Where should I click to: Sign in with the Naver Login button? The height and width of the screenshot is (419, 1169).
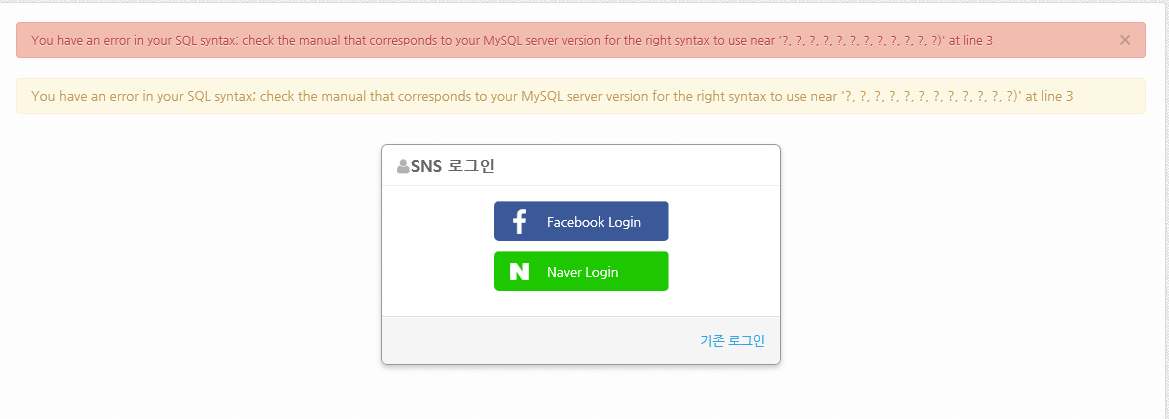582,271
